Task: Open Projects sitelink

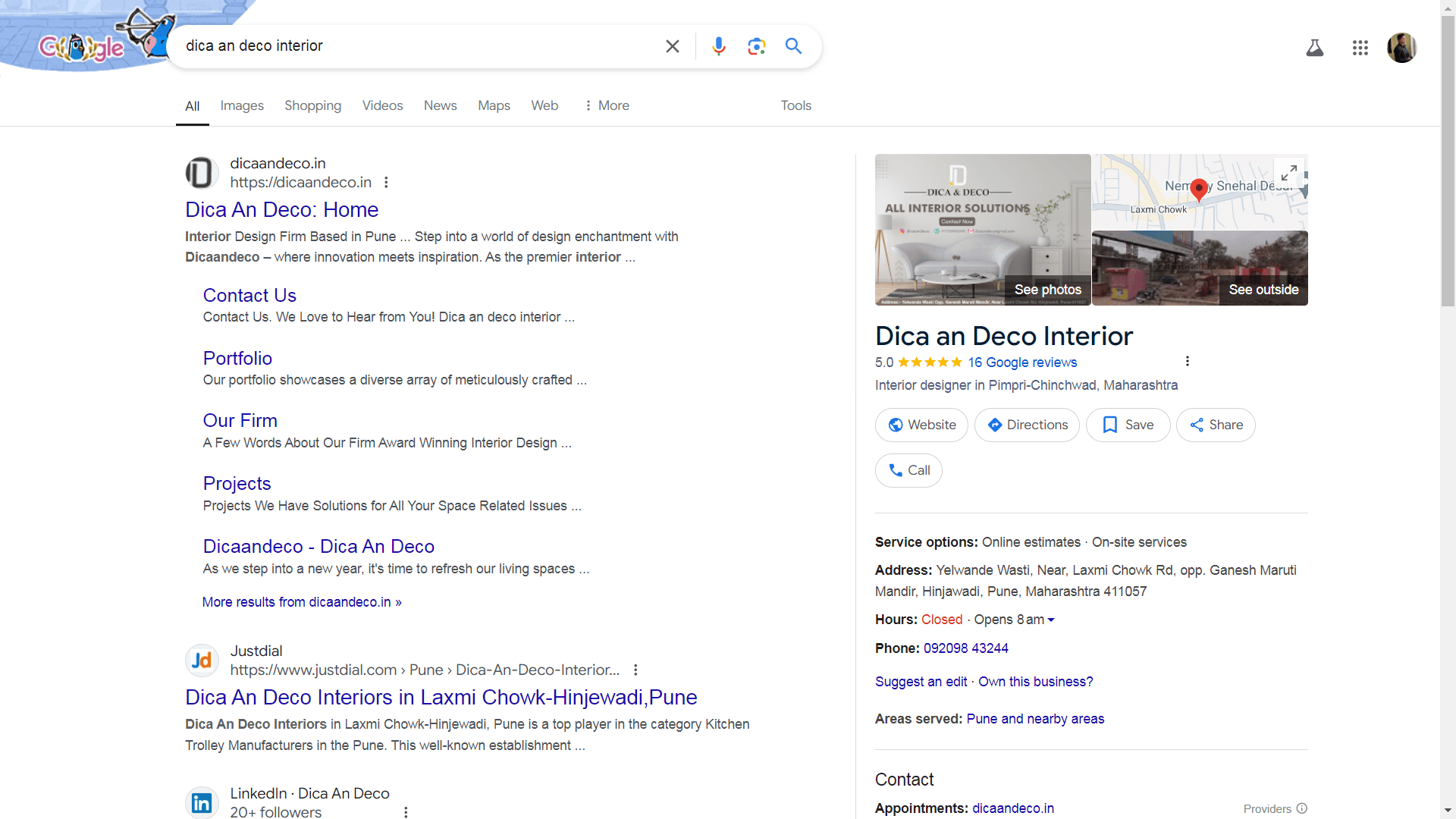Action: [x=237, y=484]
